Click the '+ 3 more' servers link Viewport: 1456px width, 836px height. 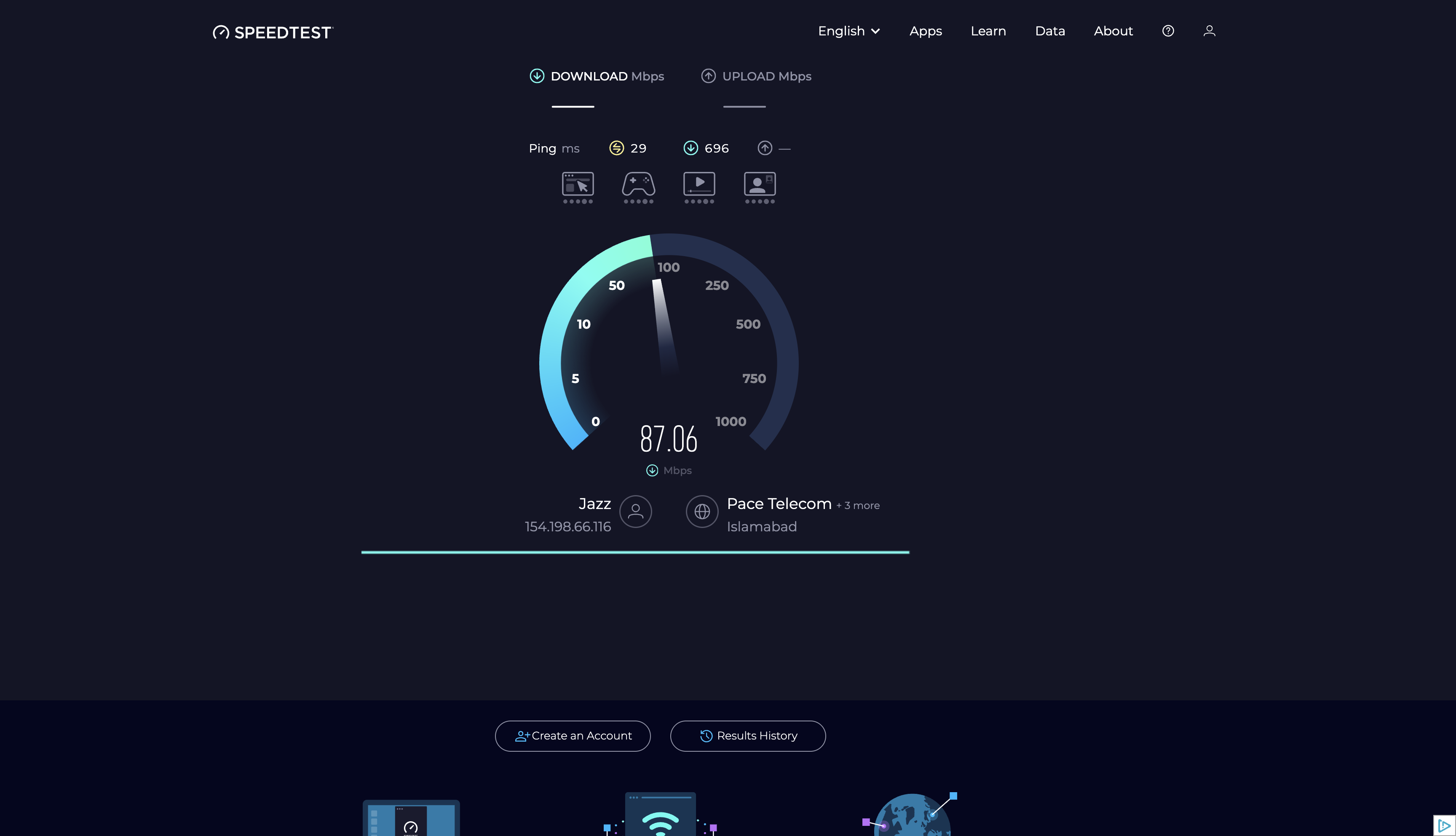point(858,505)
